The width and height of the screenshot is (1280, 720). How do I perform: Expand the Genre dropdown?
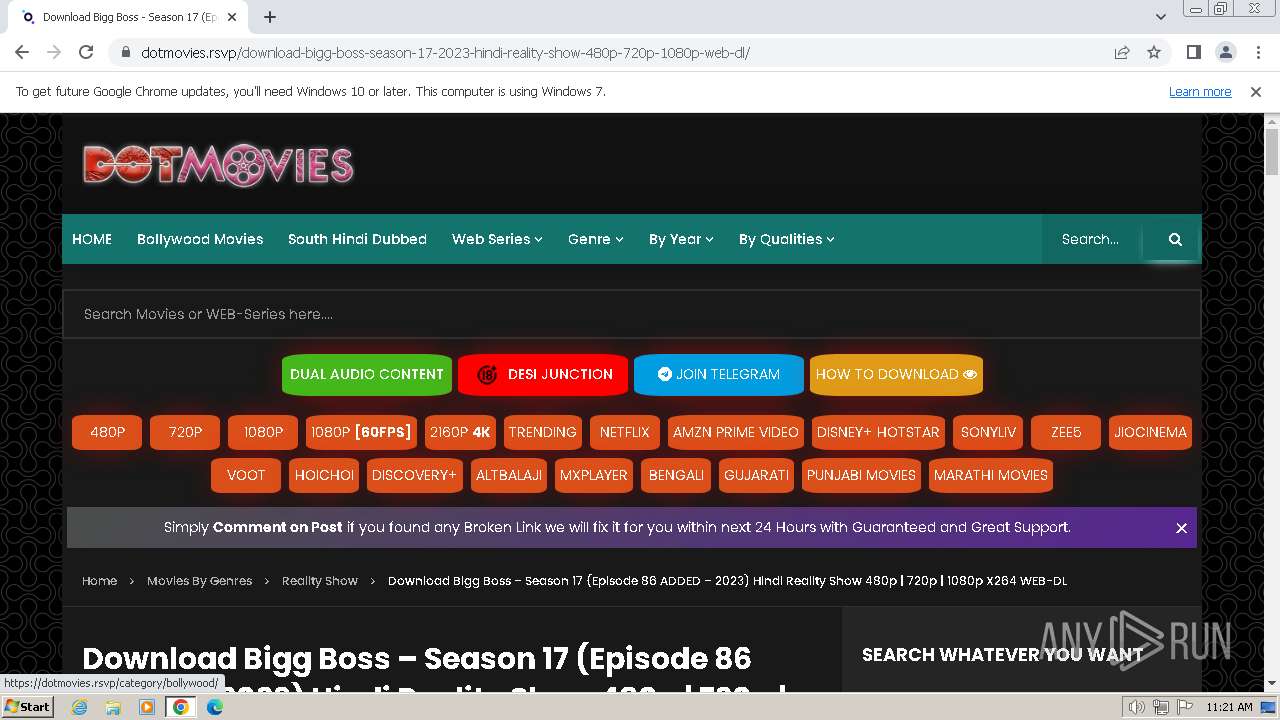click(595, 239)
